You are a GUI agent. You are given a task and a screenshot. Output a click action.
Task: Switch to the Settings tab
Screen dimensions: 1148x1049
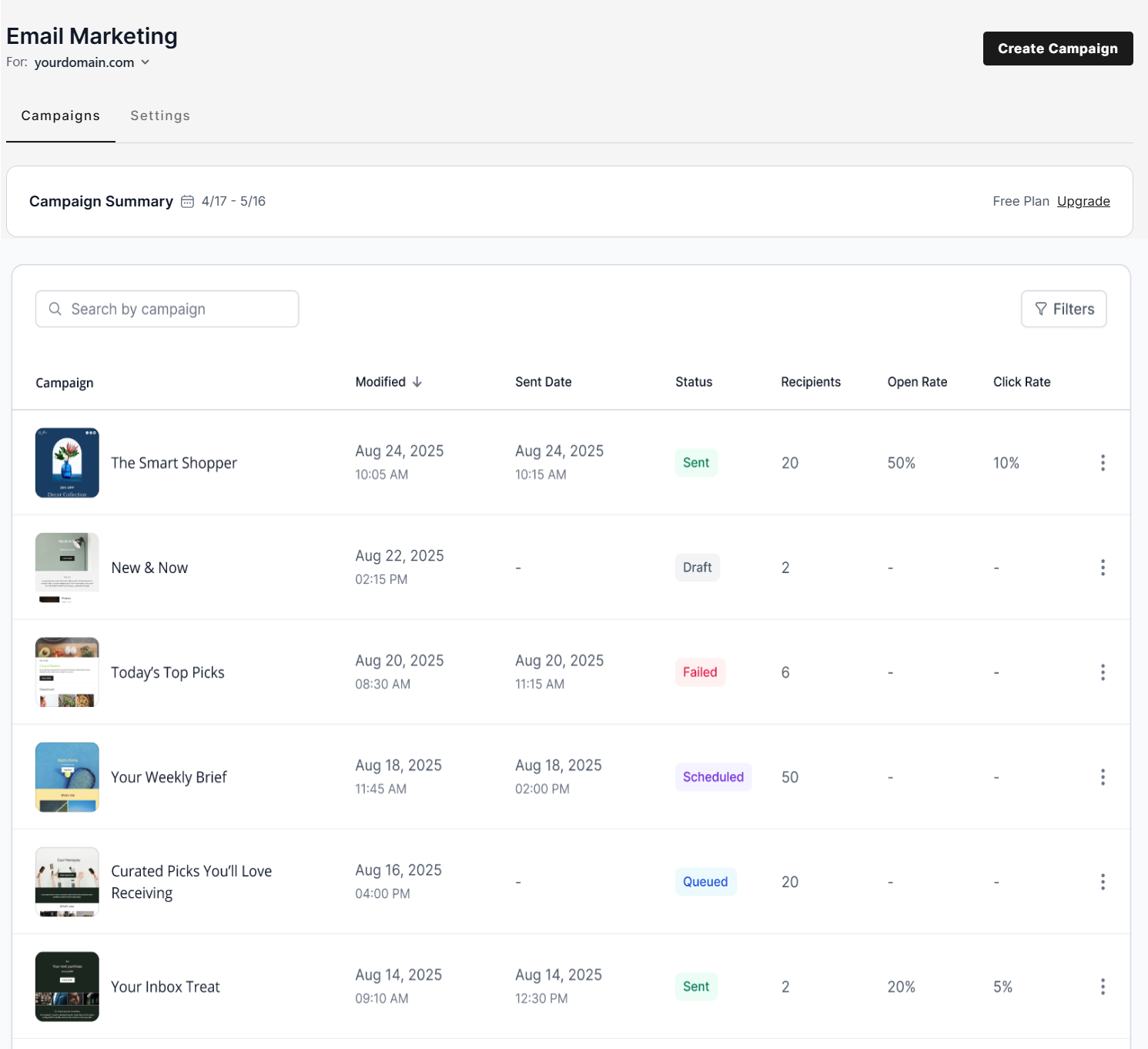[160, 116]
